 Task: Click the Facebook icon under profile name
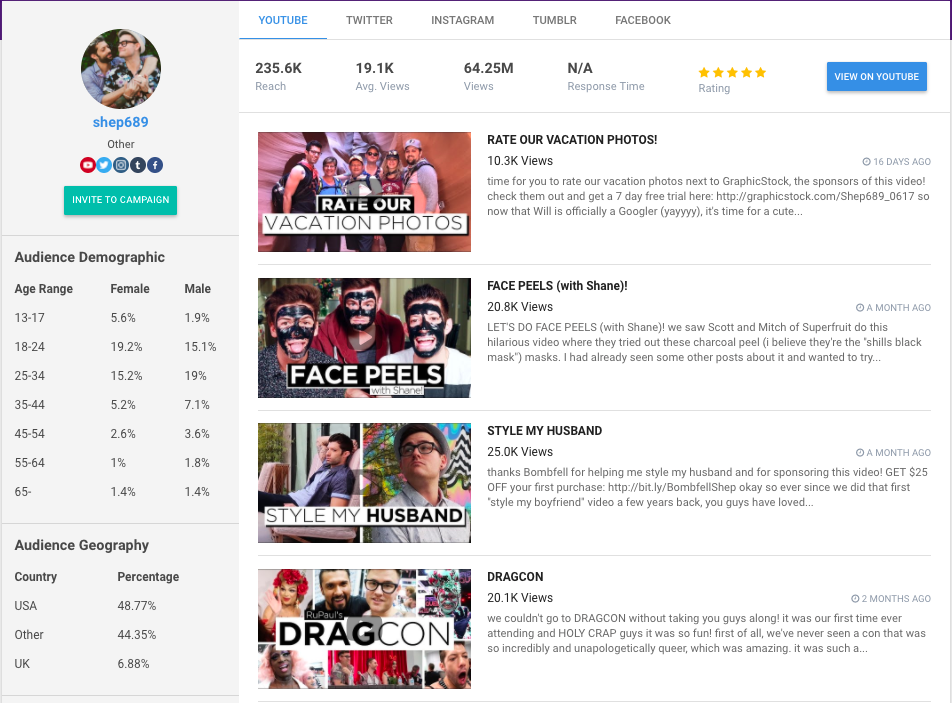tap(155, 165)
